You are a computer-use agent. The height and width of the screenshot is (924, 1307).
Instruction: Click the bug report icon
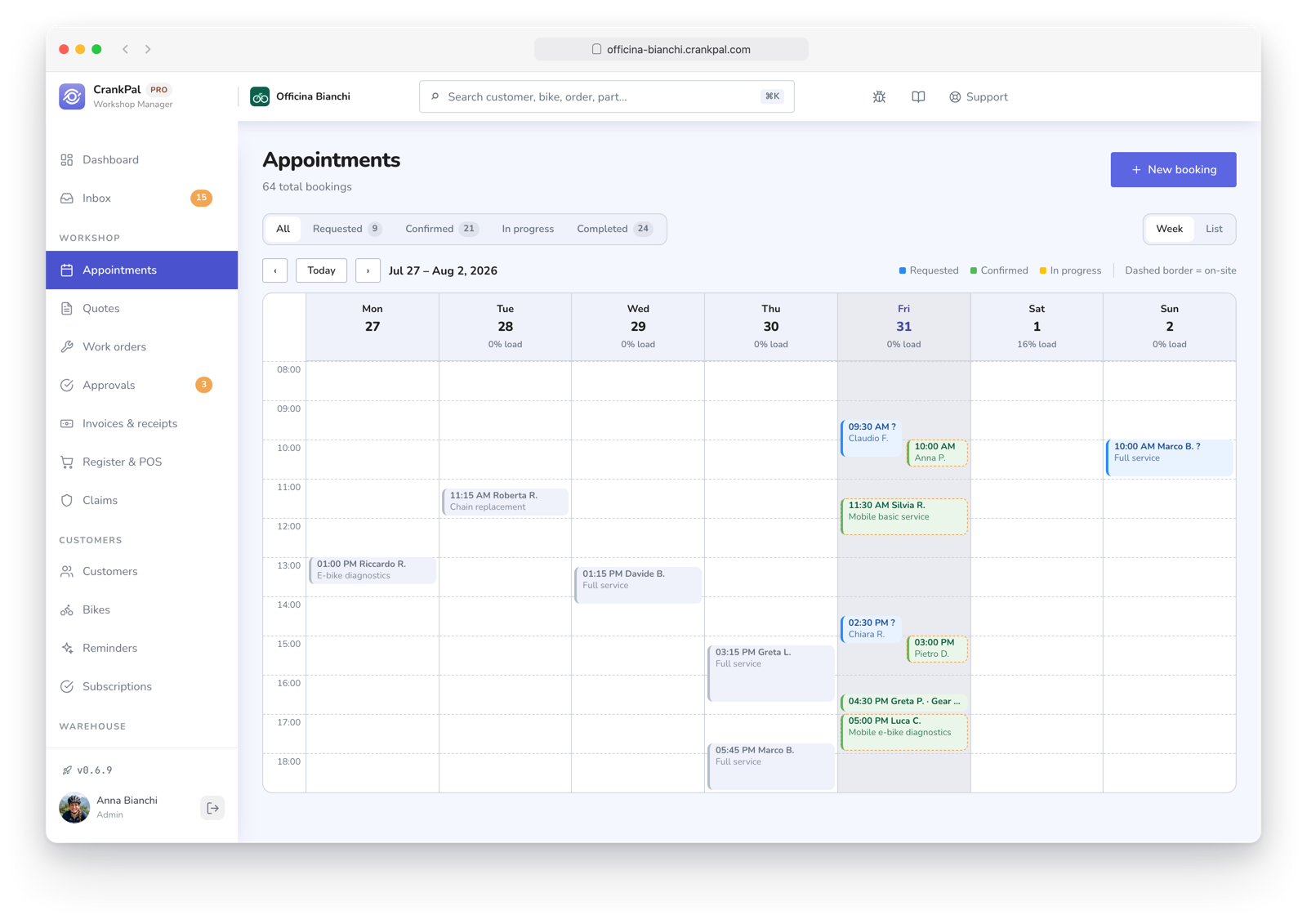(879, 96)
